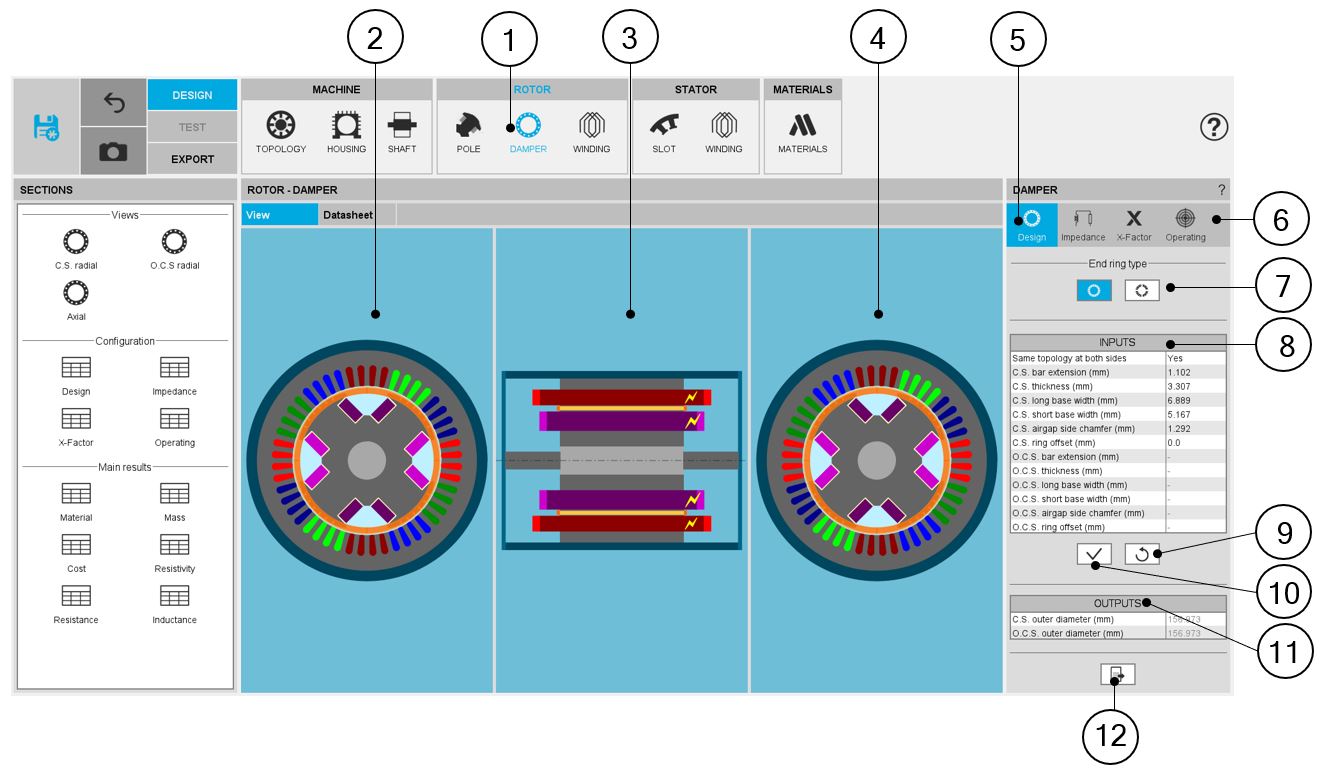
Task: Select the first end ring type
Action: tap(1094, 290)
